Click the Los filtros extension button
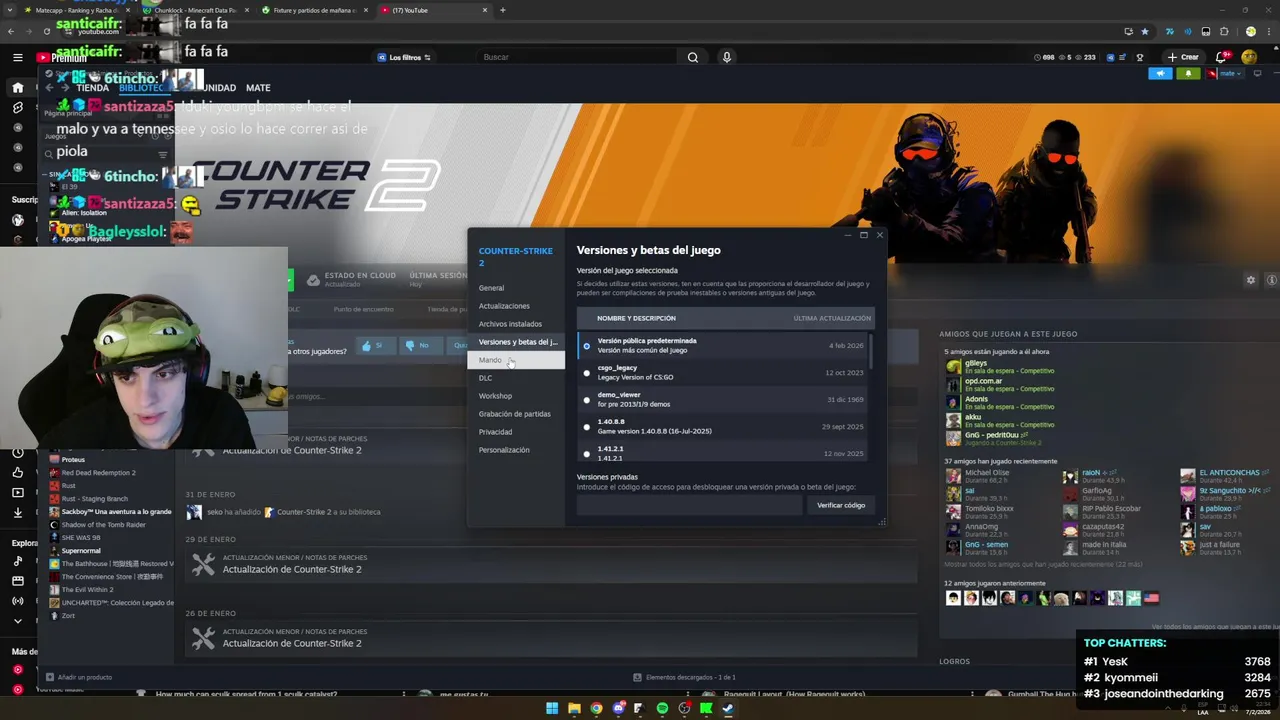Image resolution: width=1280 pixels, height=720 pixels. pos(403,57)
